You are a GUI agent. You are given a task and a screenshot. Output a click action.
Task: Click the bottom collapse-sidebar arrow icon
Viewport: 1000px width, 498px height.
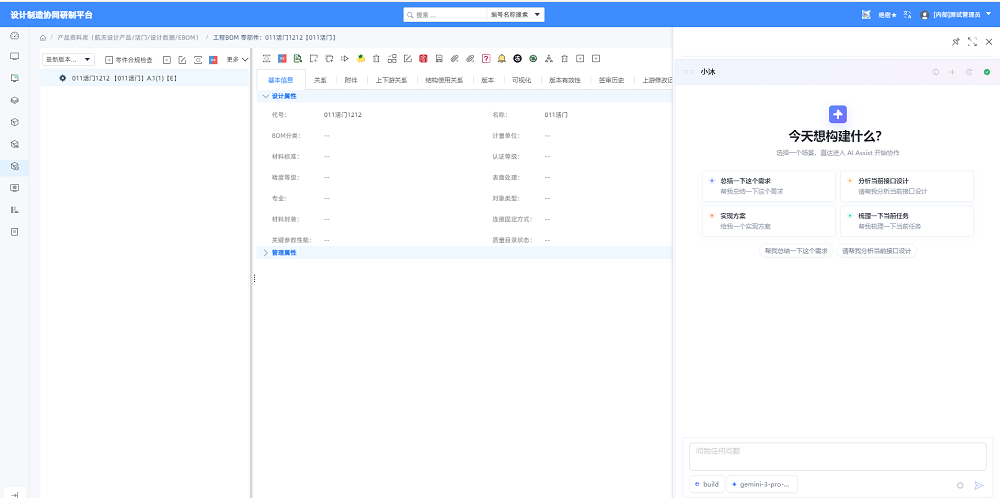point(15,494)
